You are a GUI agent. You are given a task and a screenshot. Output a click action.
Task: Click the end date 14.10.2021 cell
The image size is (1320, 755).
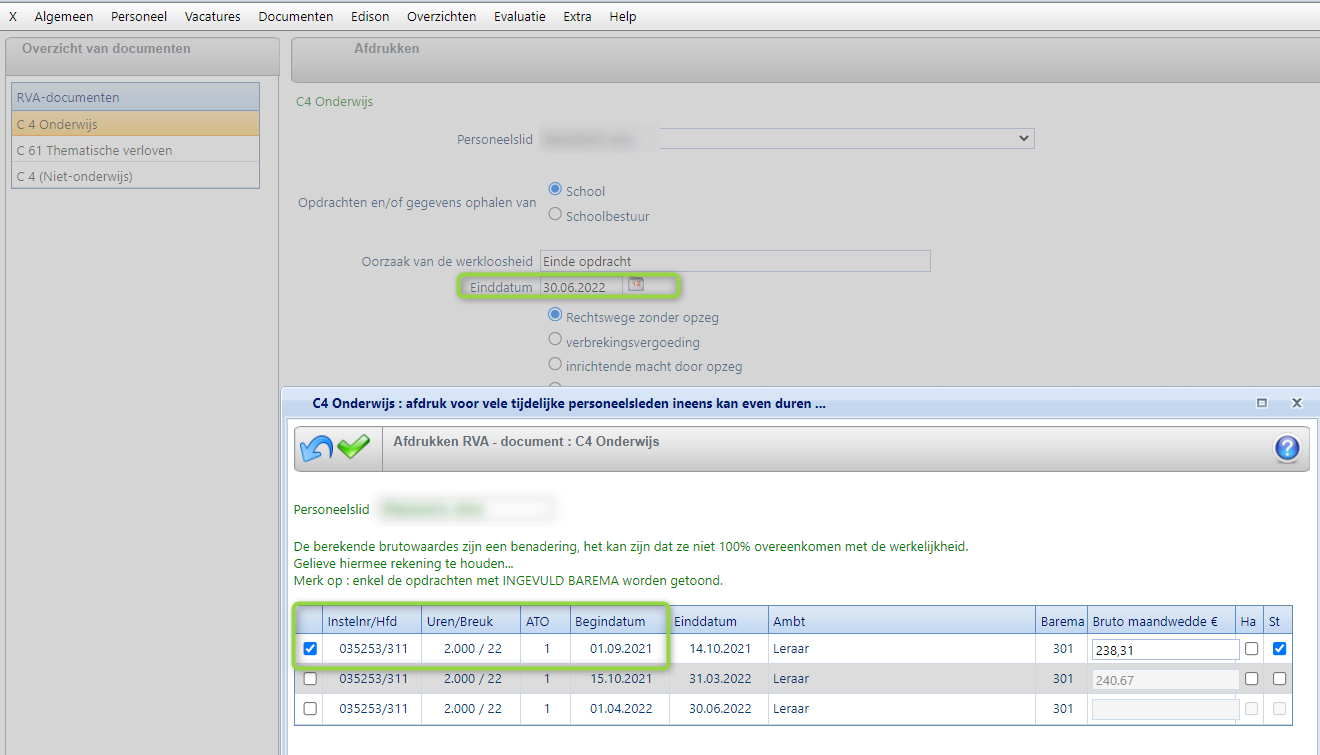pos(719,648)
